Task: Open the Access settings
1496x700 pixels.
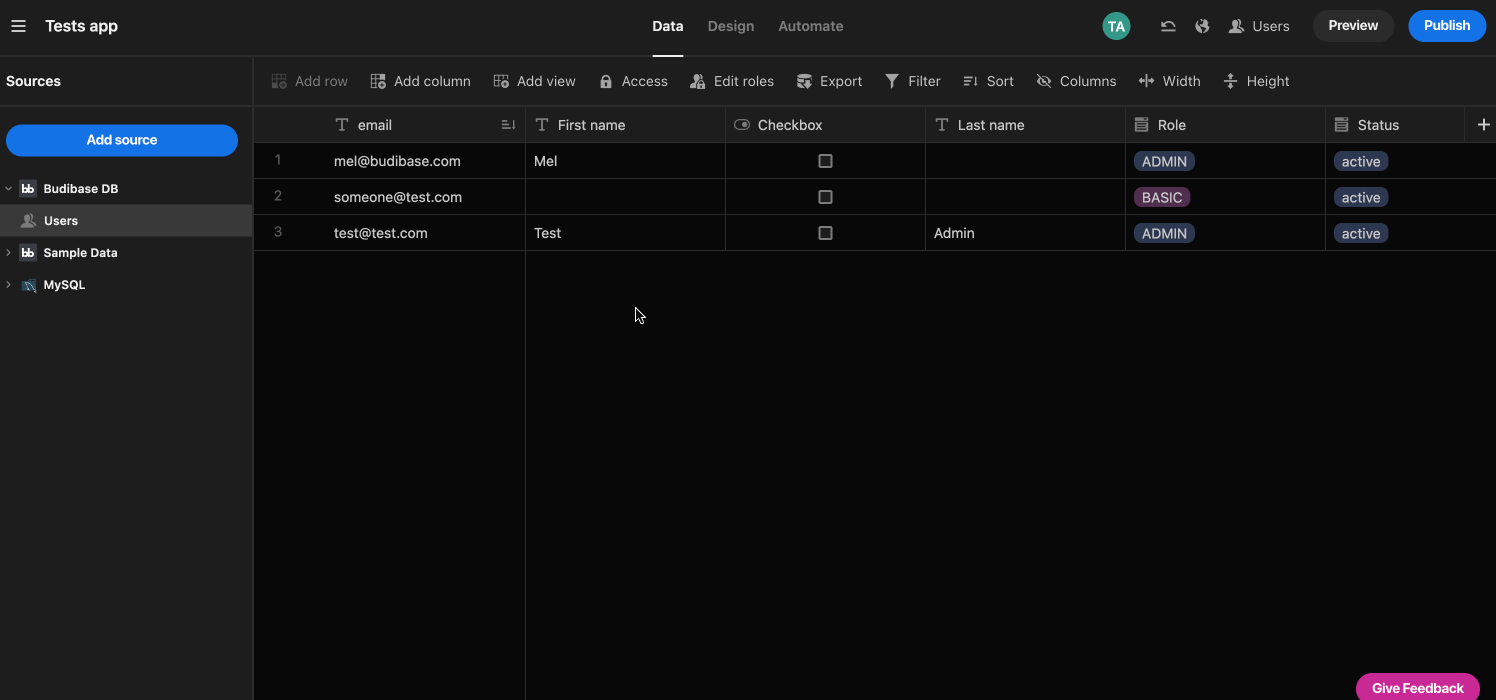Action: pos(633,81)
